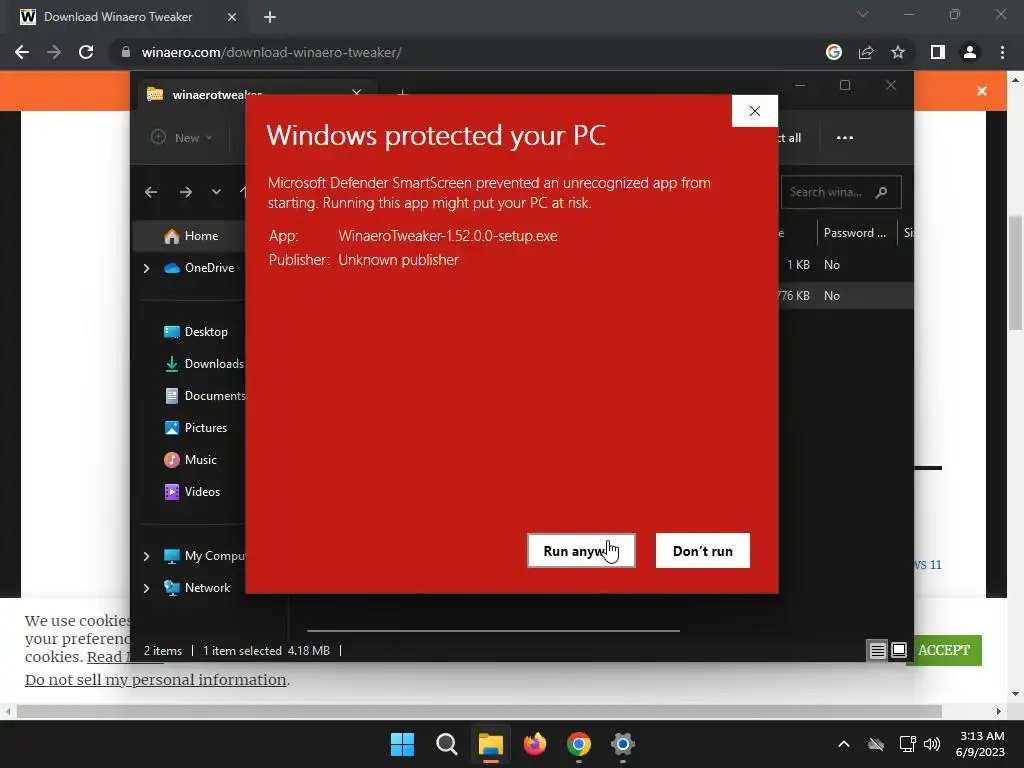Screen dimensions: 1024x768
Task: Dismiss the orange banner with its X
Action: (982, 91)
